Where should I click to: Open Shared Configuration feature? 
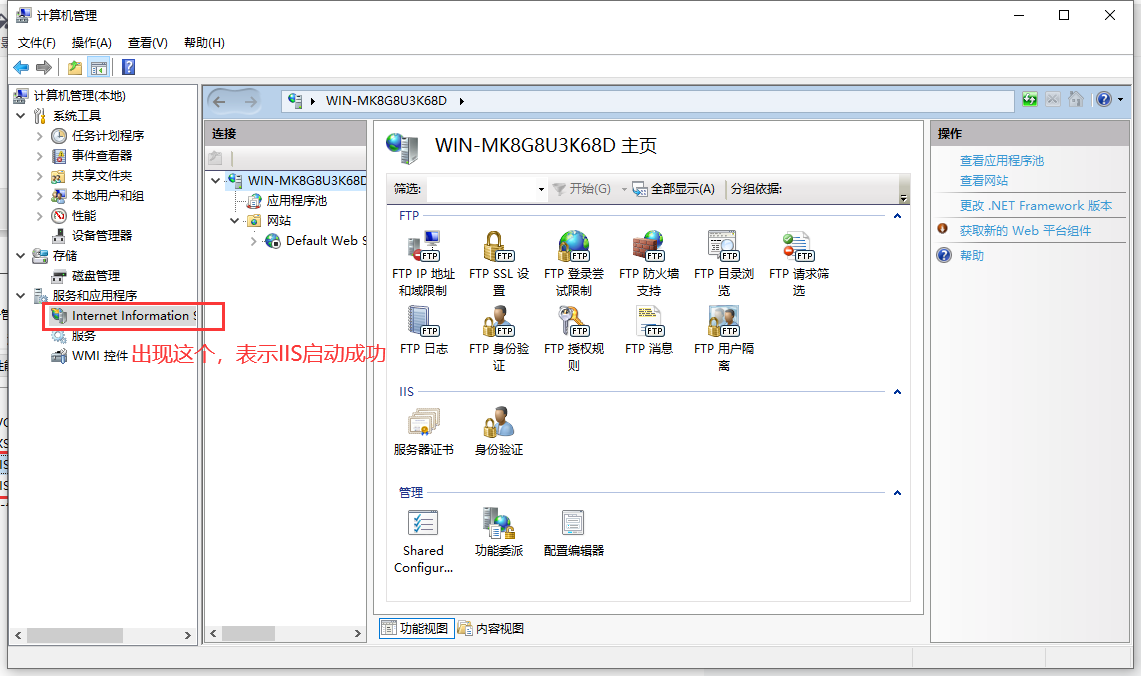[424, 541]
